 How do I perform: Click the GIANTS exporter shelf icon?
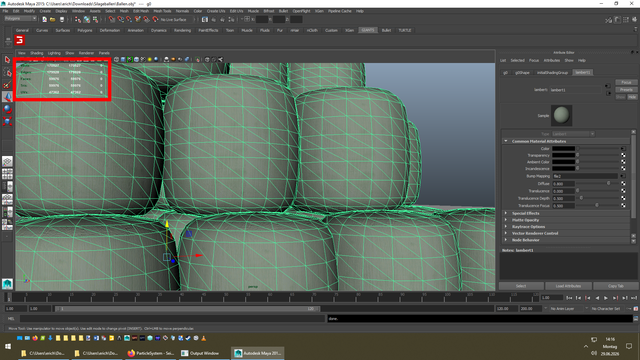pos(20,40)
